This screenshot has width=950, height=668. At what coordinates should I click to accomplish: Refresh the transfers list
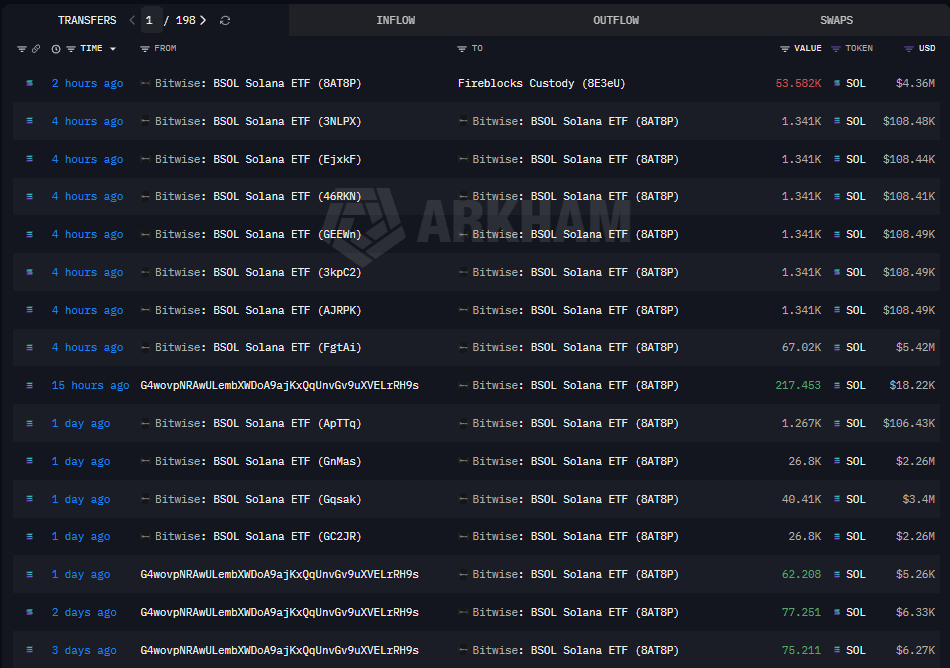point(225,21)
